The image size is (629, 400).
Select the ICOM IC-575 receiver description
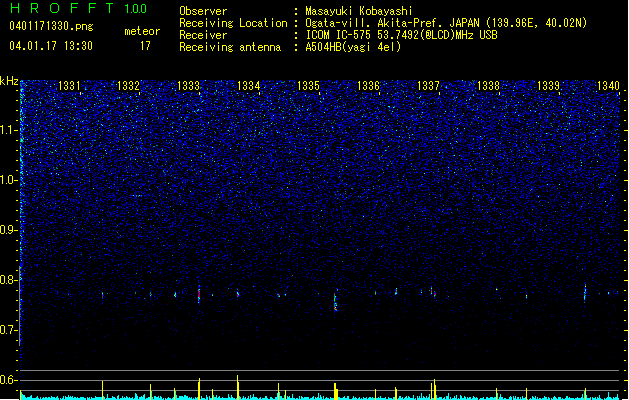(x=401, y=35)
